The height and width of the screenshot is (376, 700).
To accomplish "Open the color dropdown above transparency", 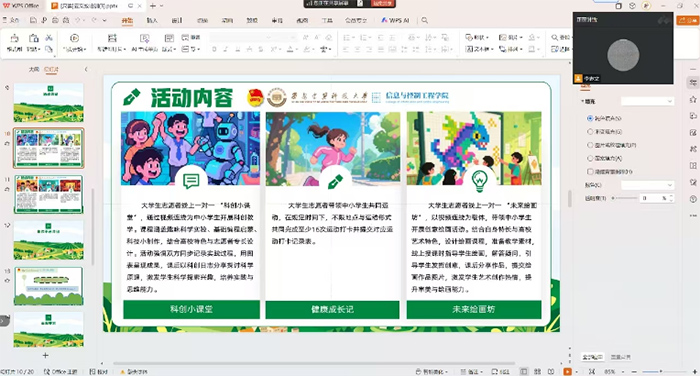I will pyautogui.click(x=647, y=185).
